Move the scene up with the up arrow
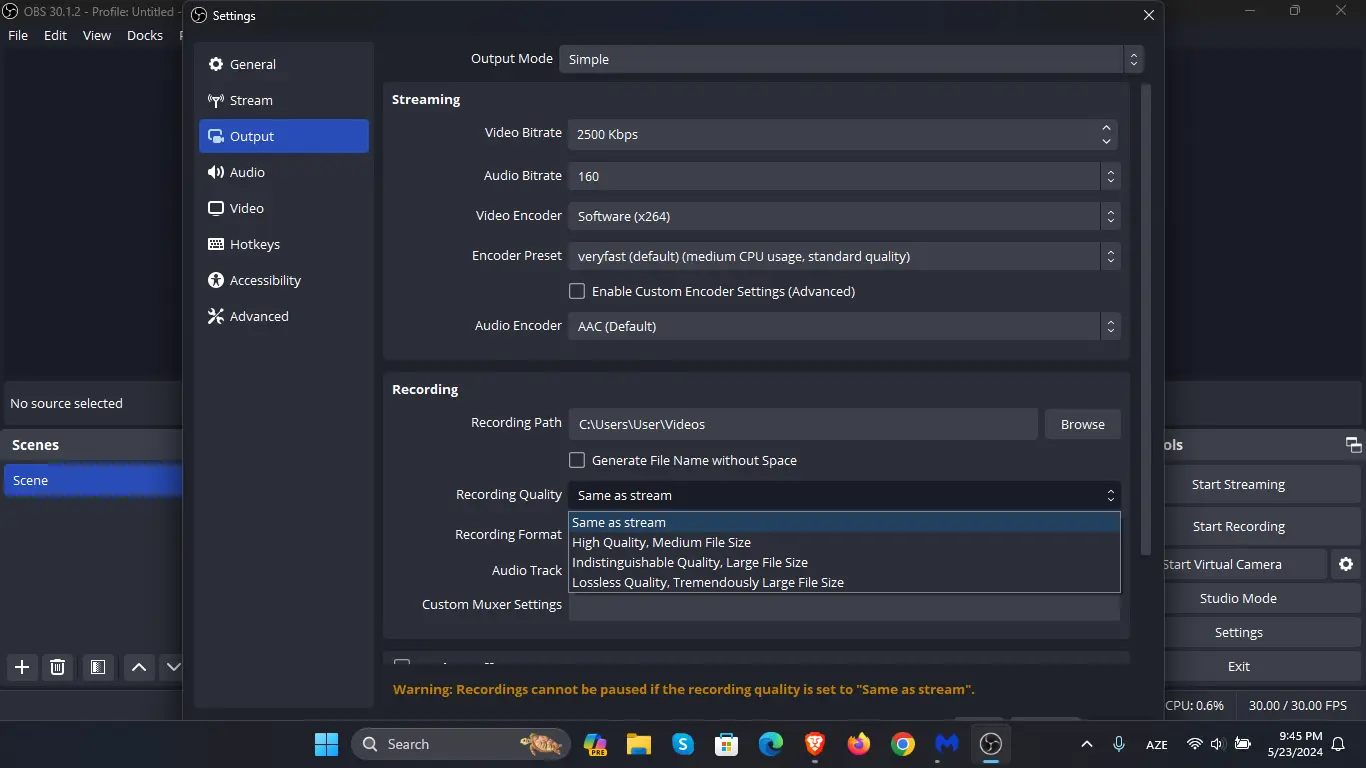Viewport: 1366px width, 768px height. pyautogui.click(x=139, y=667)
